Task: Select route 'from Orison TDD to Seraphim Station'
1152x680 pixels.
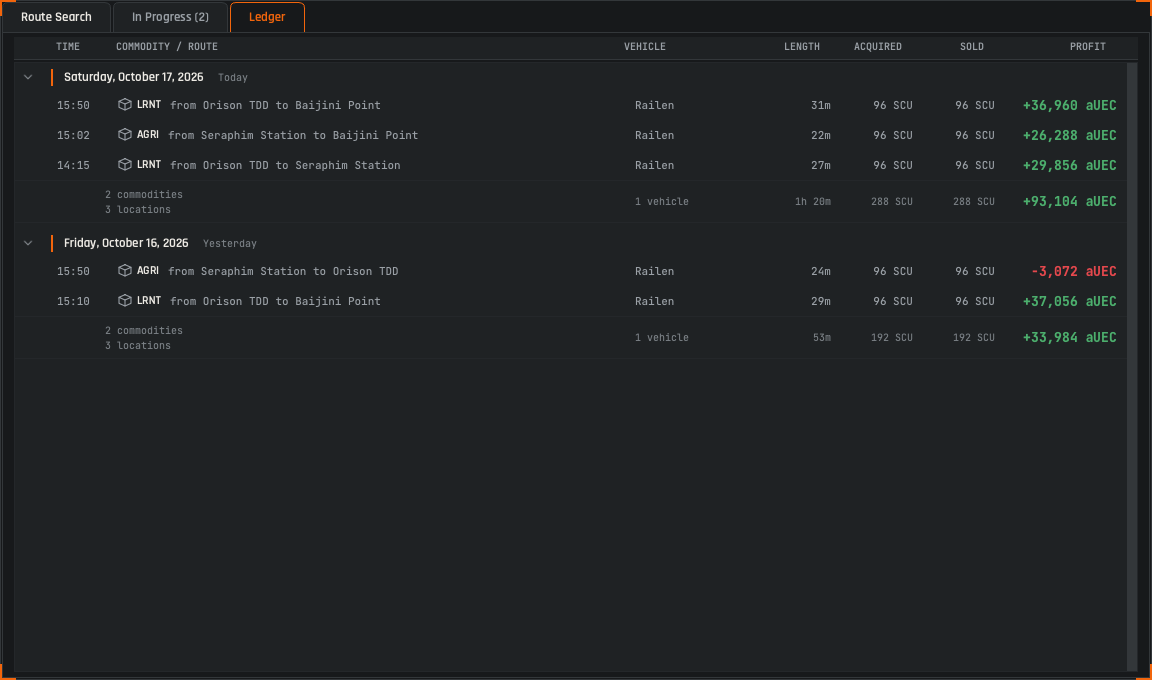Action: pos(285,165)
